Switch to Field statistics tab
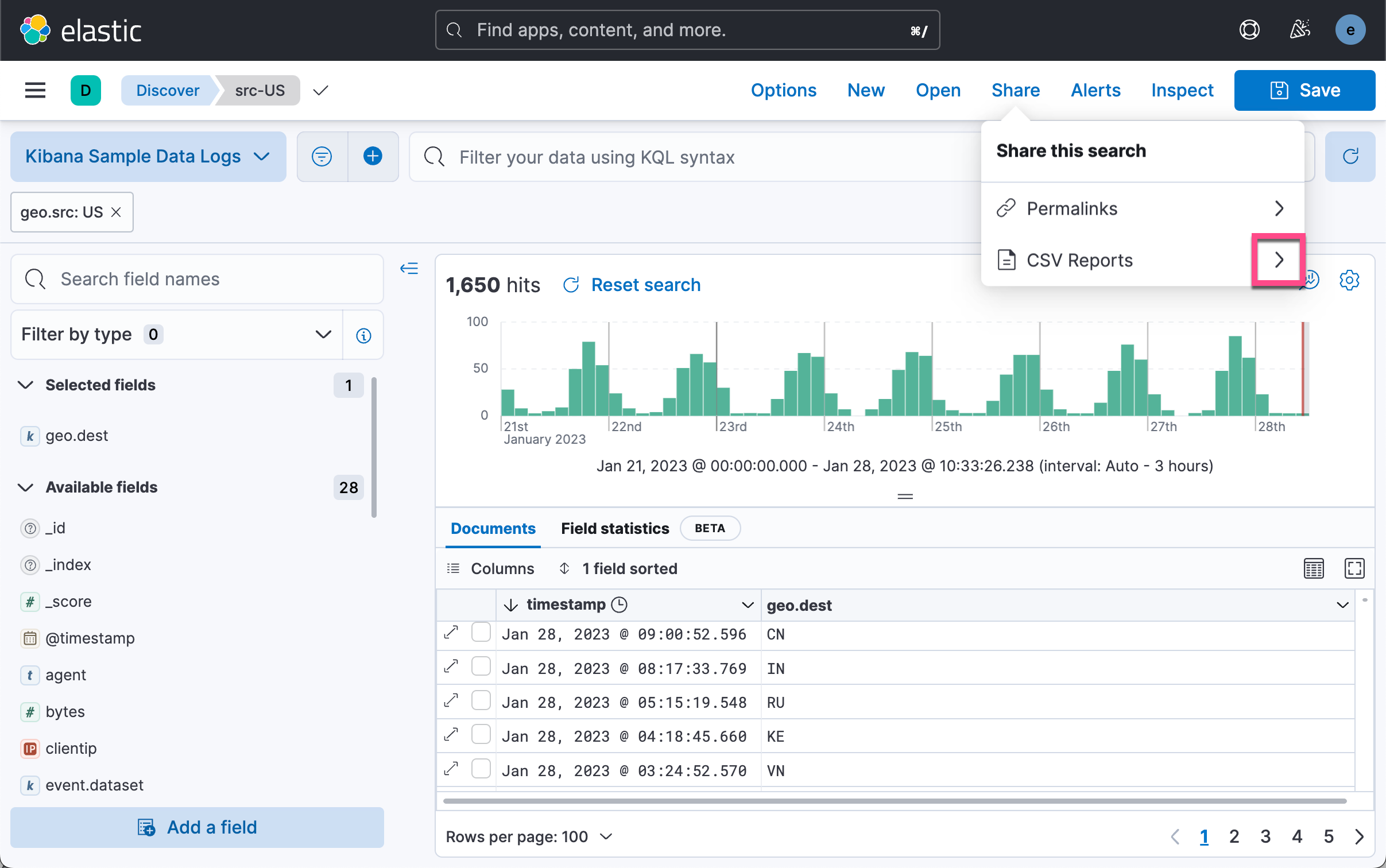Screen dimensions: 1386x868 coord(614,528)
